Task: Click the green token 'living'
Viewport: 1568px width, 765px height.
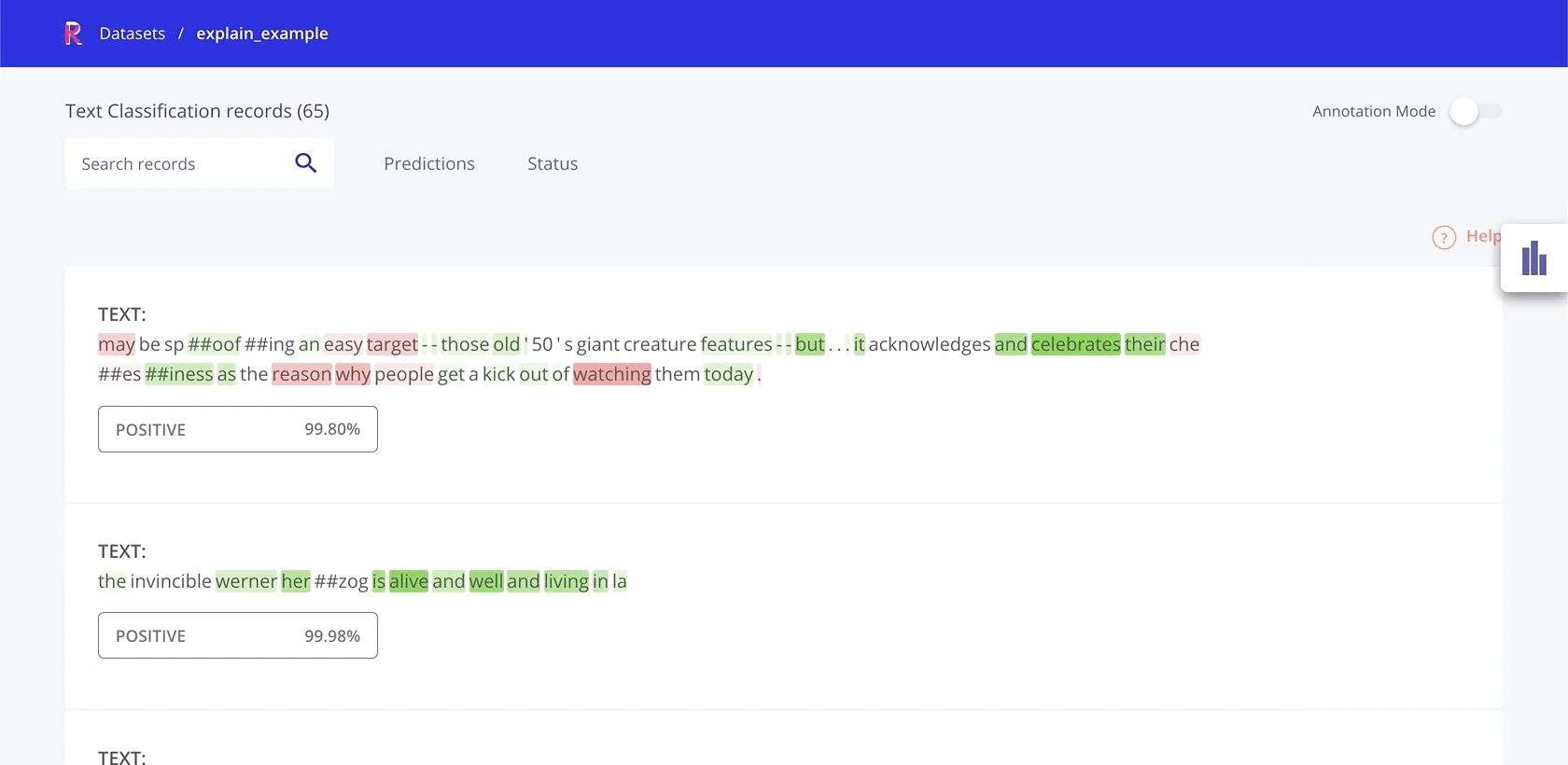Action: (x=567, y=581)
